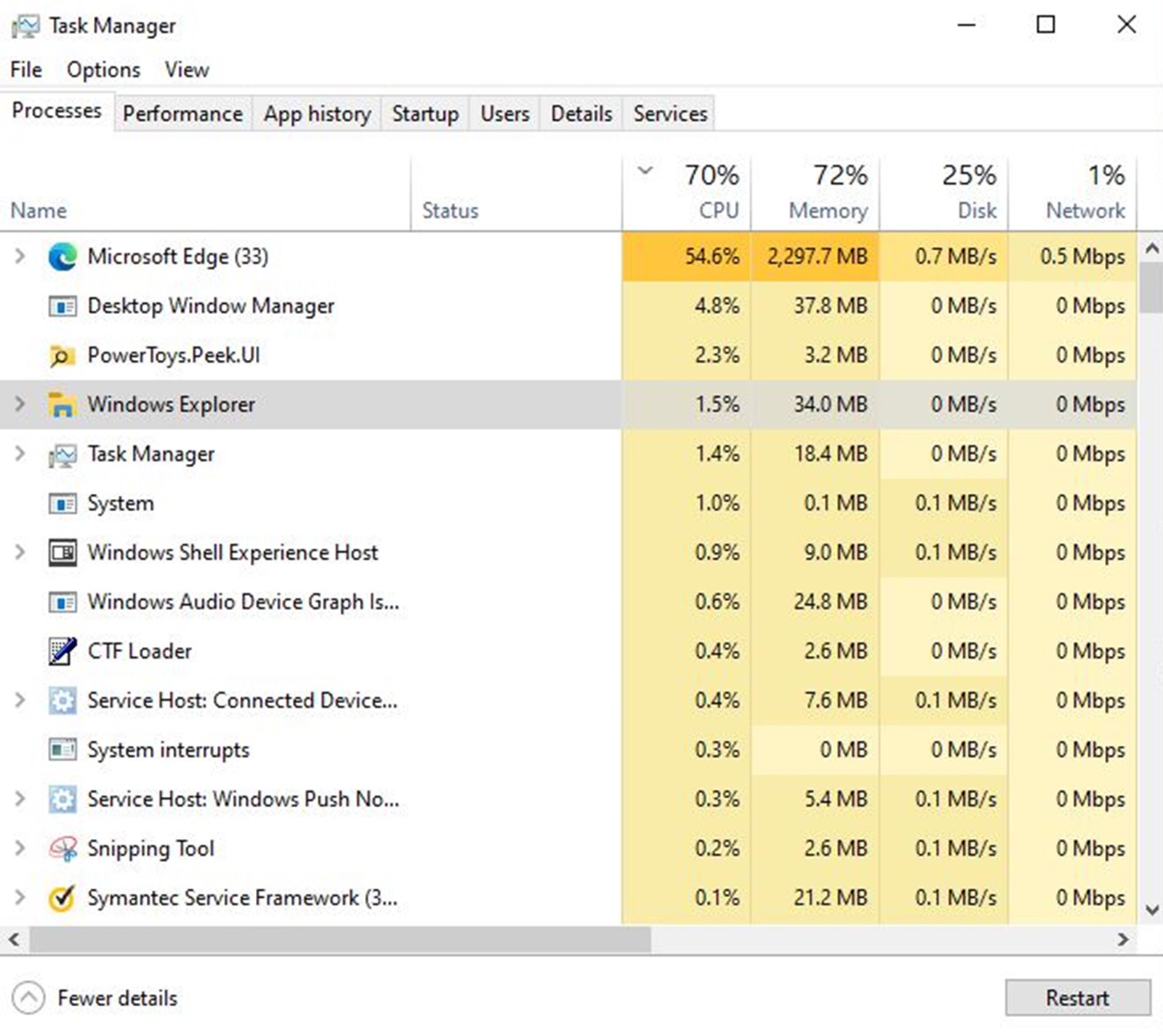Click the Symantec Service Framework shield icon
Screen dimensions: 1163x1036
click(x=63, y=898)
